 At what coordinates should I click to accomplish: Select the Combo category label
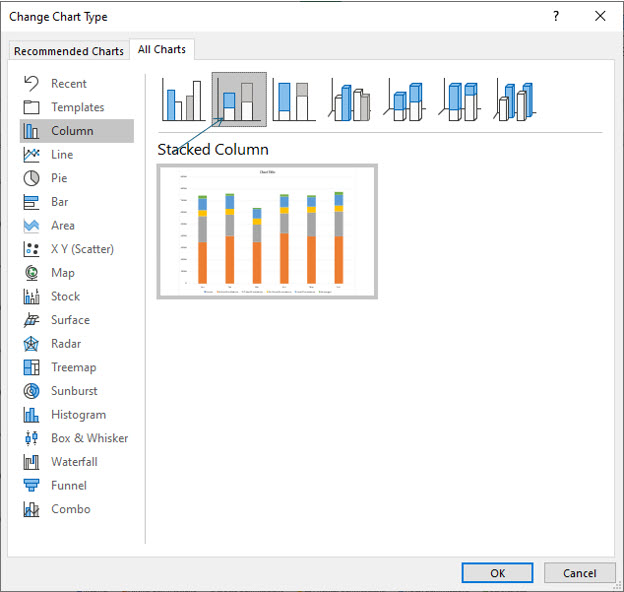pos(71,509)
